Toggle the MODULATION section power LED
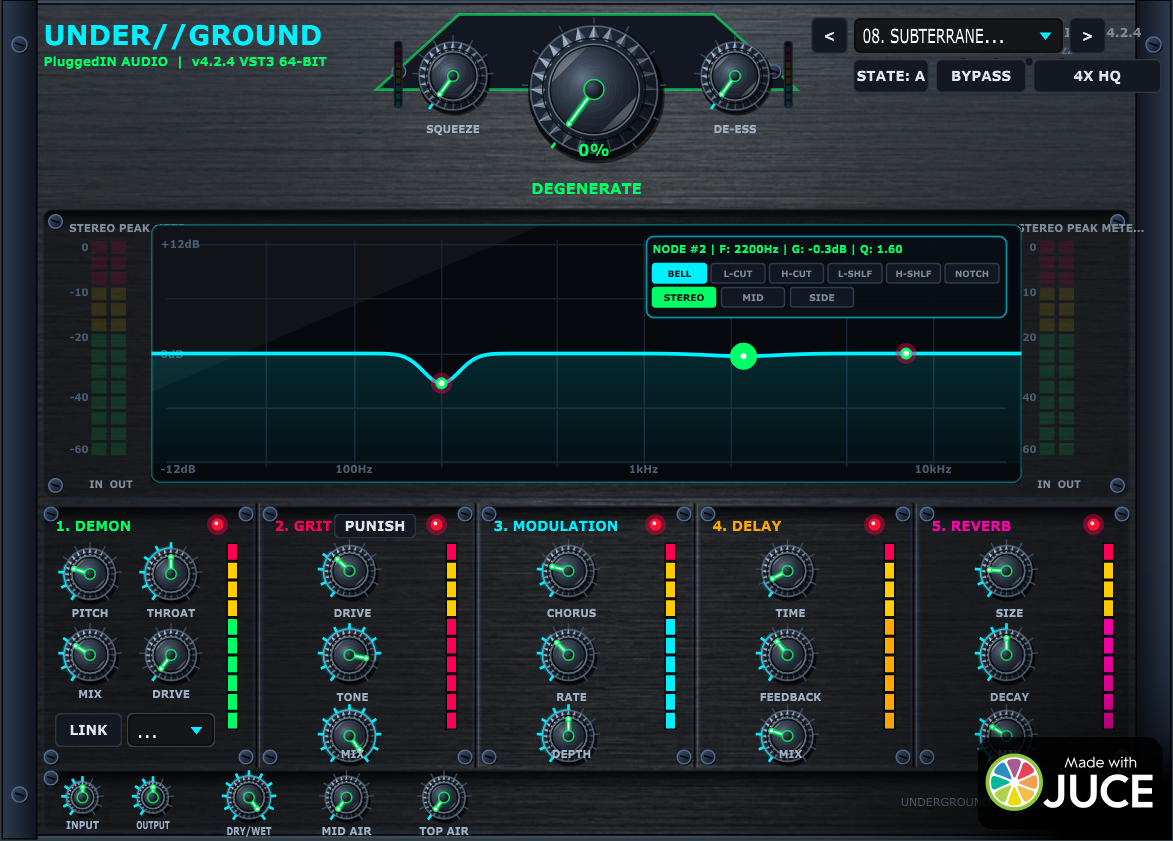The image size is (1173, 841). (x=655, y=525)
